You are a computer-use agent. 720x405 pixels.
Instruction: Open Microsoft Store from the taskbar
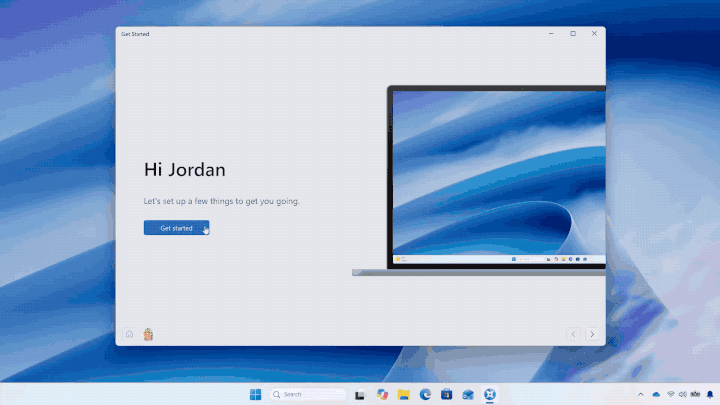coord(446,394)
